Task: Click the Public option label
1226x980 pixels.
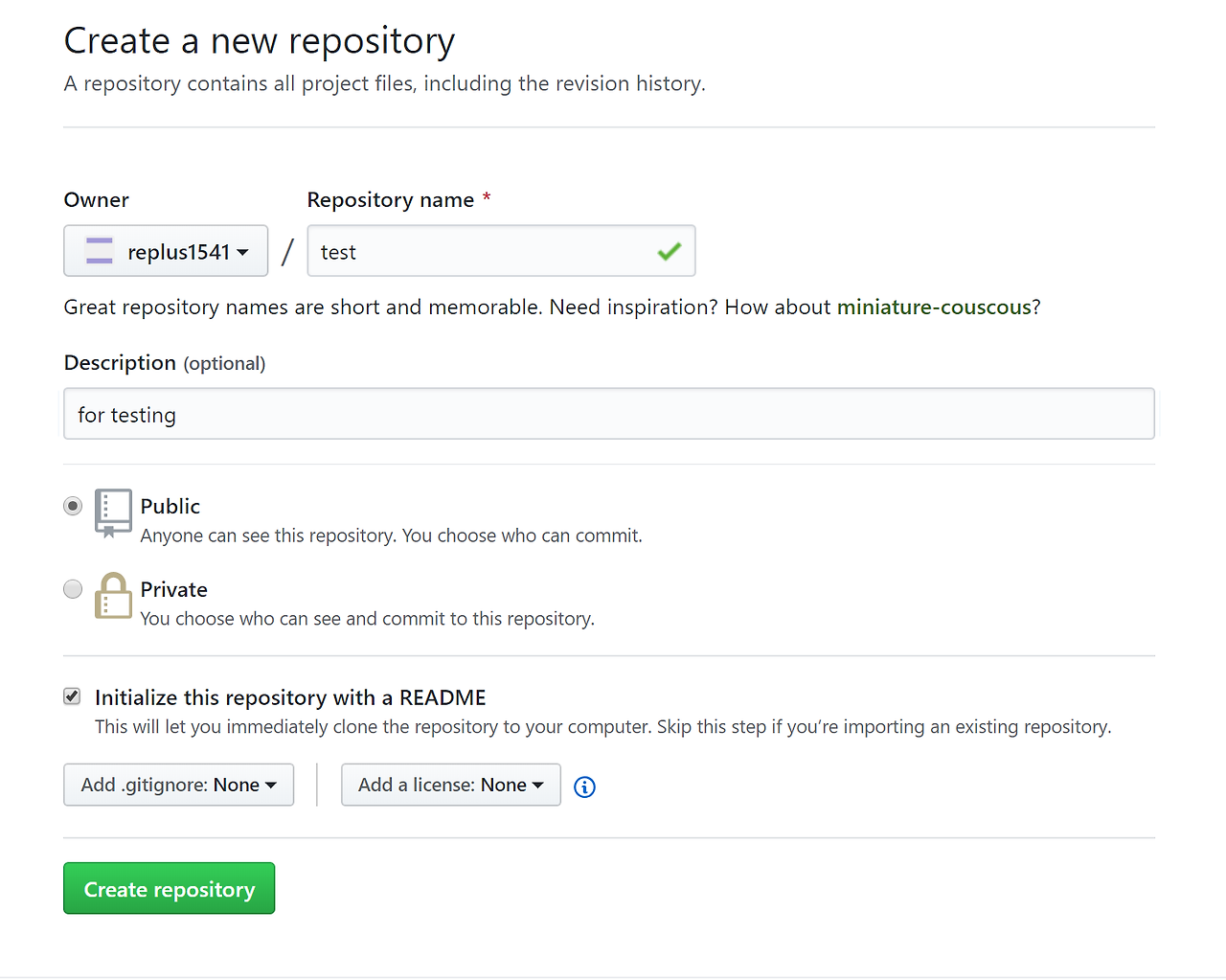Action: 170,506
